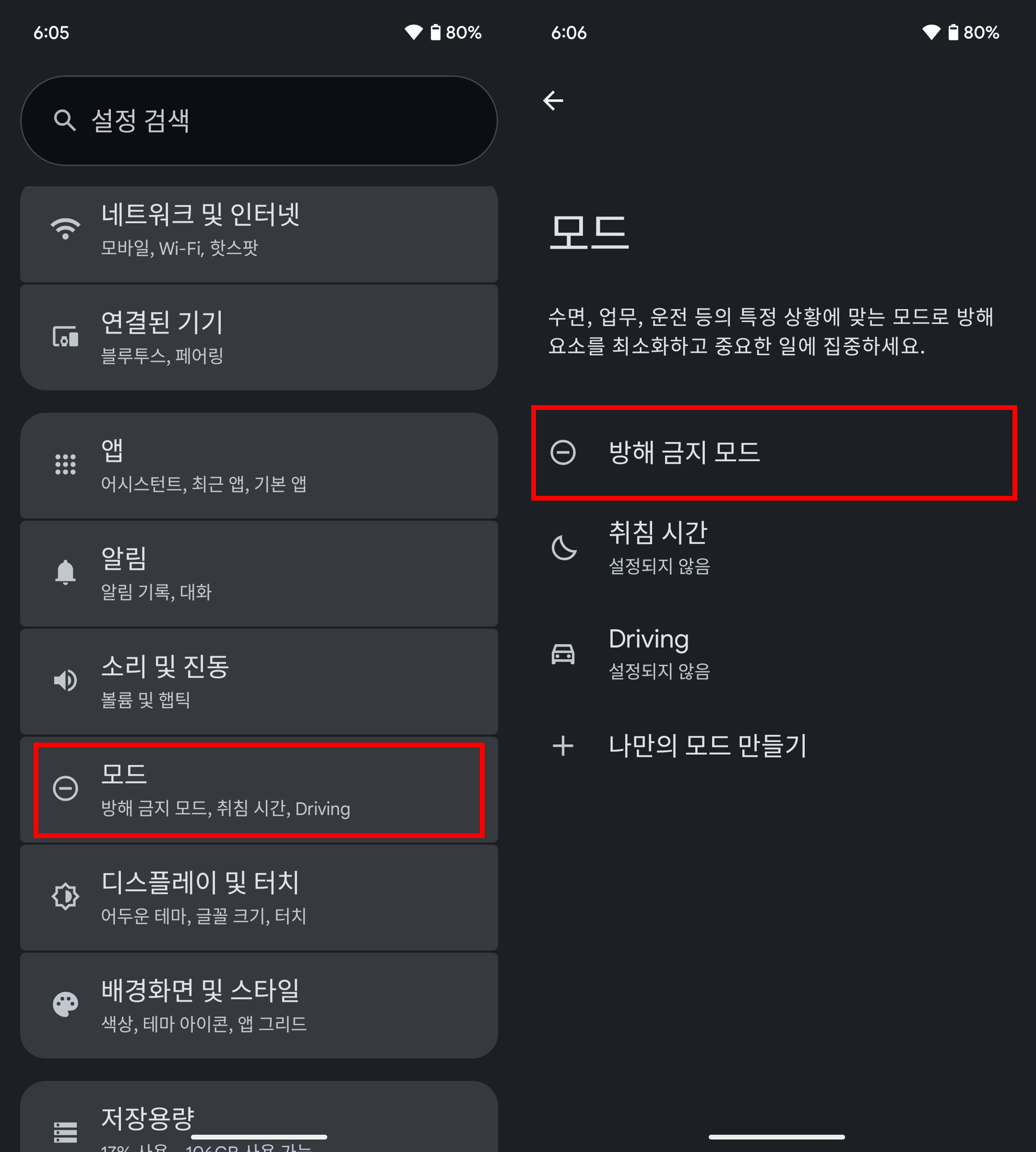The height and width of the screenshot is (1152, 1036).
Task: Open the 모드 settings entry
Action: coord(259,789)
